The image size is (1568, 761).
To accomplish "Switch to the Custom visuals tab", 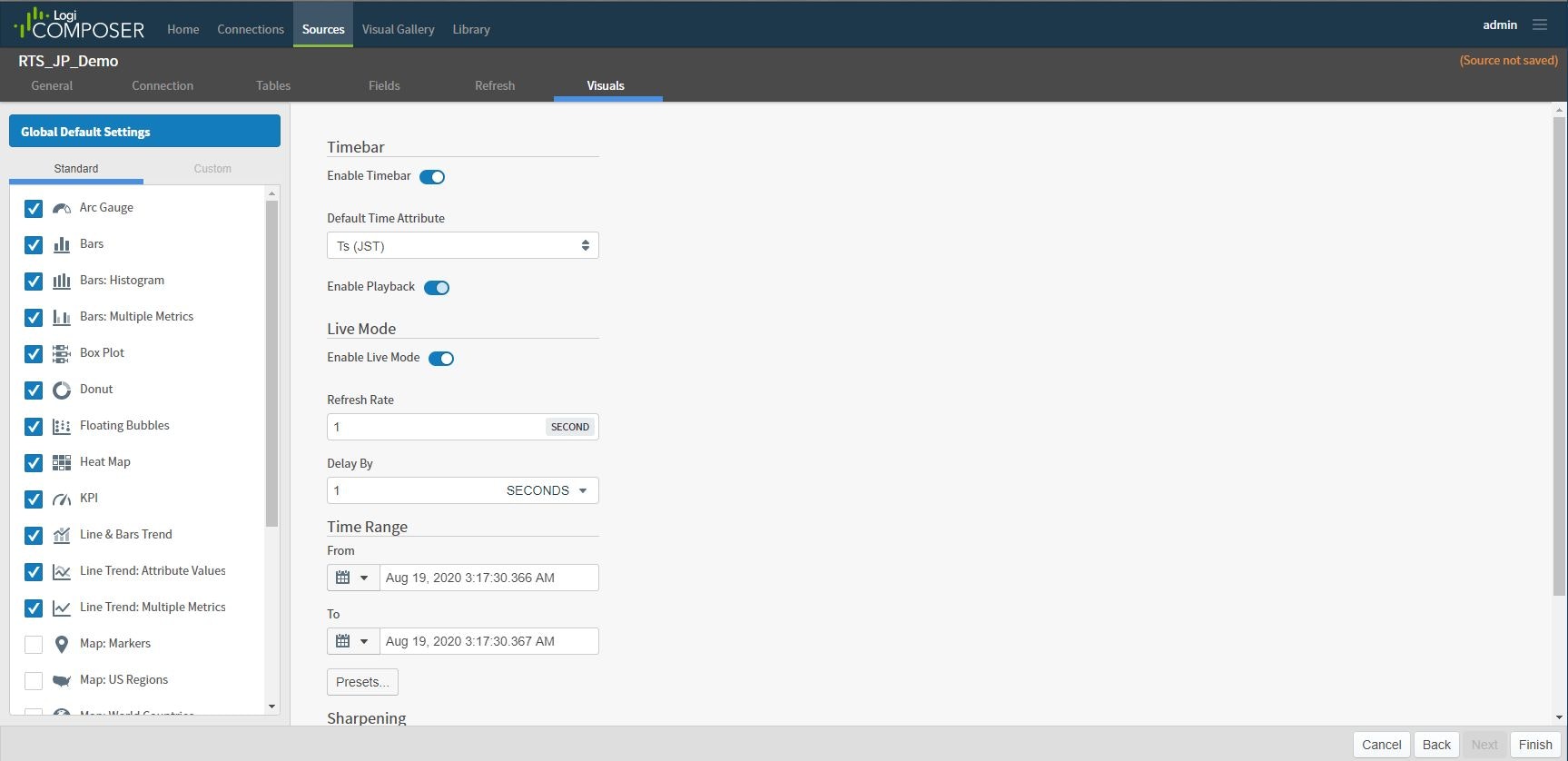I will tap(212, 169).
